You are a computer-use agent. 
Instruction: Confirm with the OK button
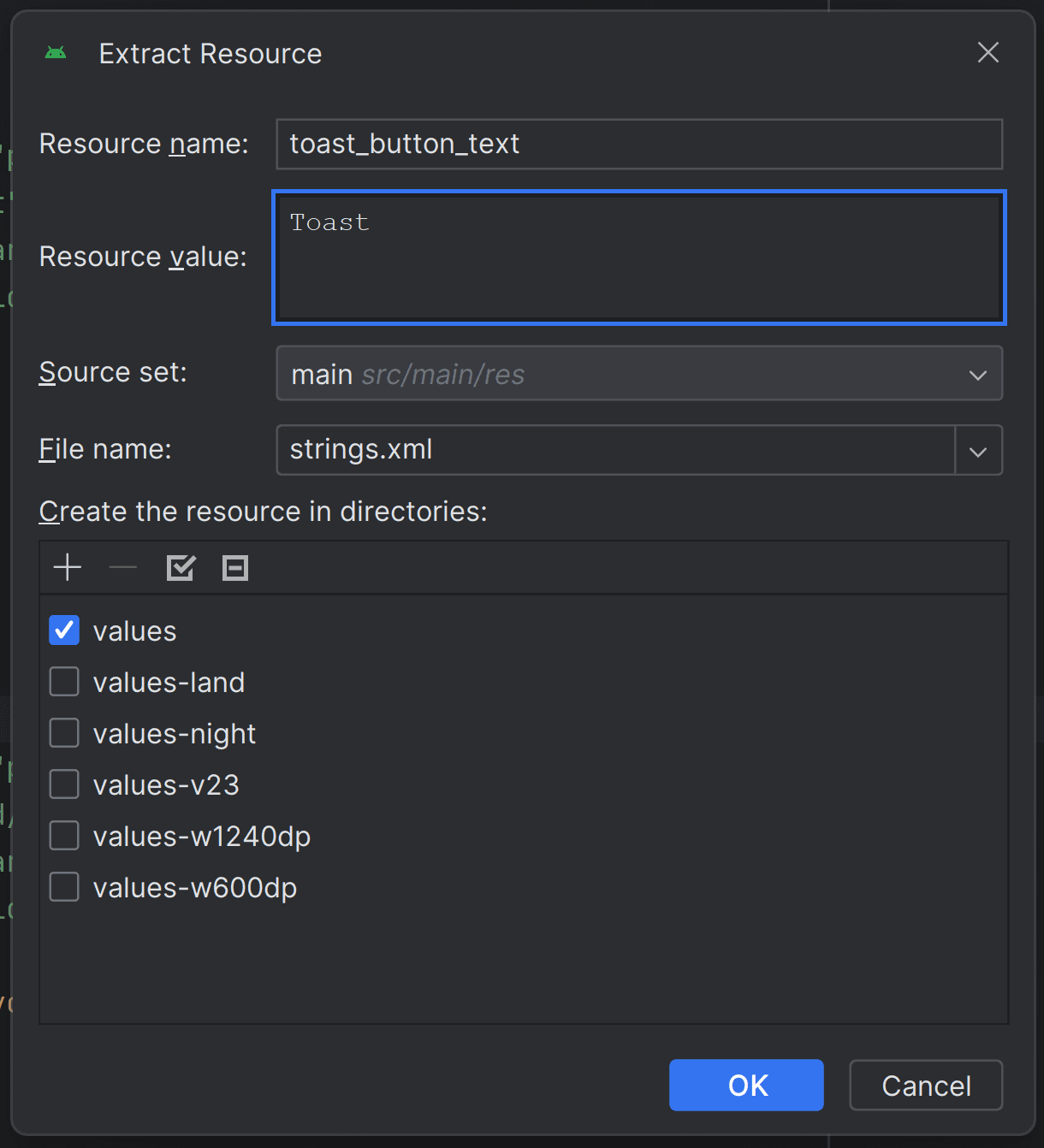(x=746, y=1086)
